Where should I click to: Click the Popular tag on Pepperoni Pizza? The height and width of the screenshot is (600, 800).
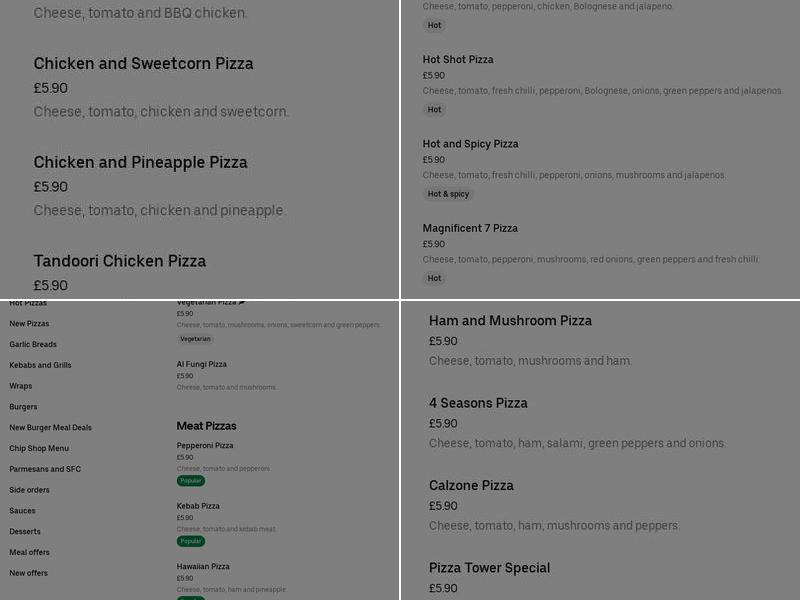coord(190,480)
